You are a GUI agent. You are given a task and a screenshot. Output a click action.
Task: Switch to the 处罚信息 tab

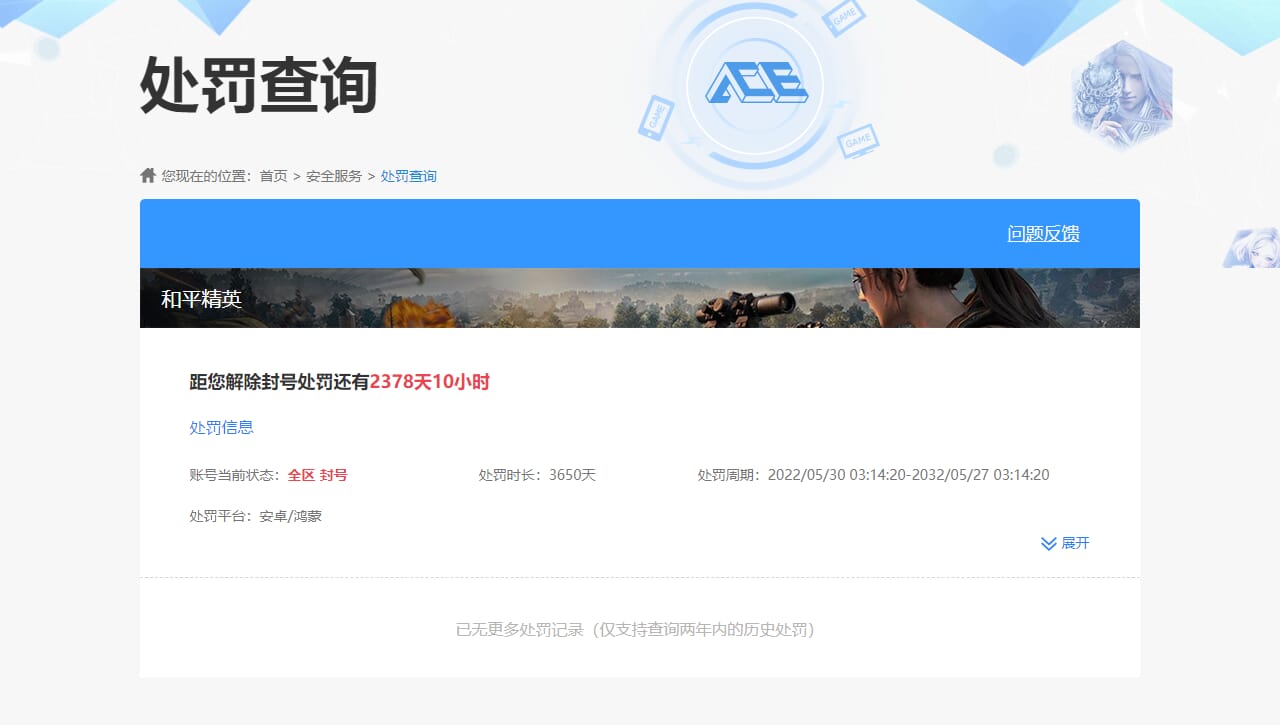(x=221, y=427)
